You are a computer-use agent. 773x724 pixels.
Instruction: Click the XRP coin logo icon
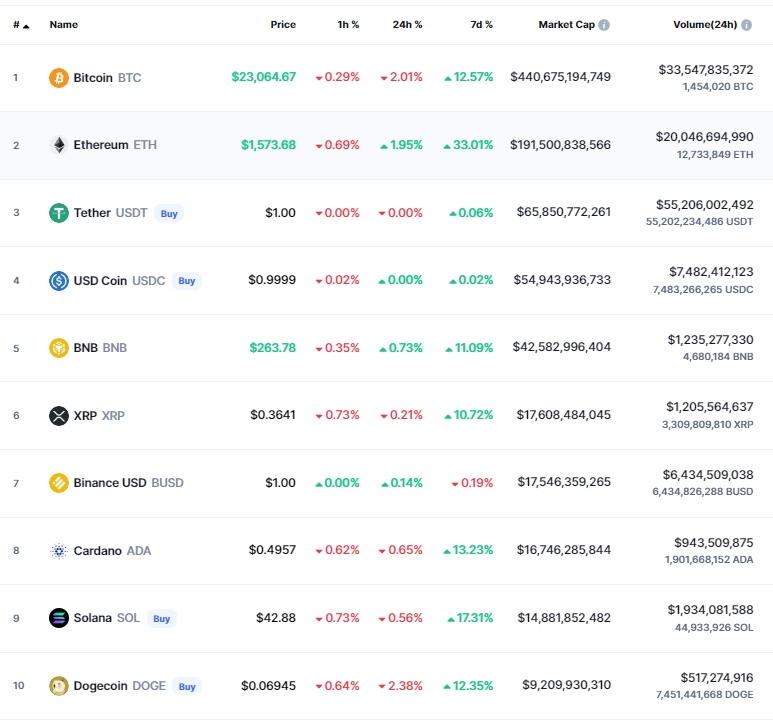[59, 415]
